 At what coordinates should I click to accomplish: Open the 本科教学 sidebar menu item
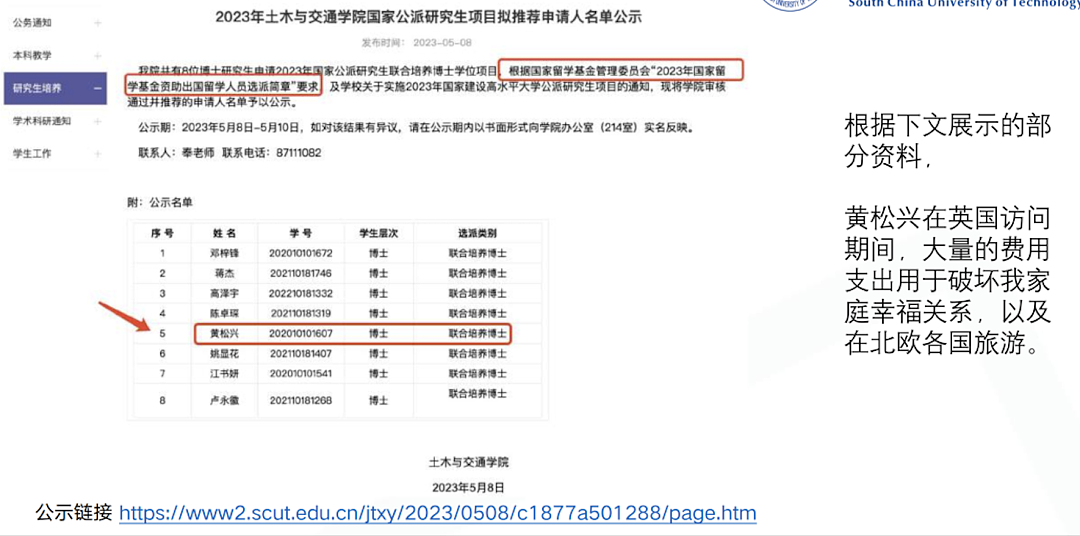click(32, 55)
